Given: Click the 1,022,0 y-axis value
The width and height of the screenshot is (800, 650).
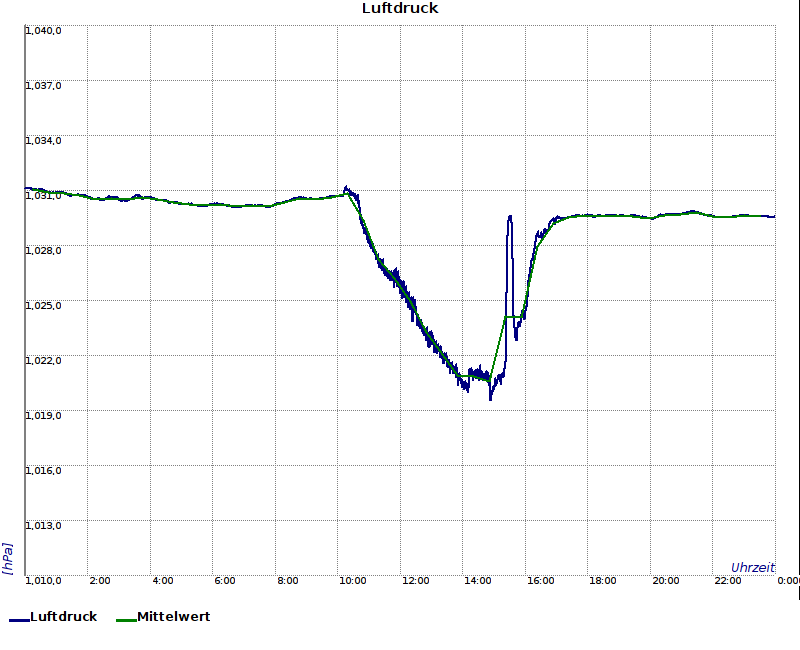Looking at the screenshot, I should point(43,361).
